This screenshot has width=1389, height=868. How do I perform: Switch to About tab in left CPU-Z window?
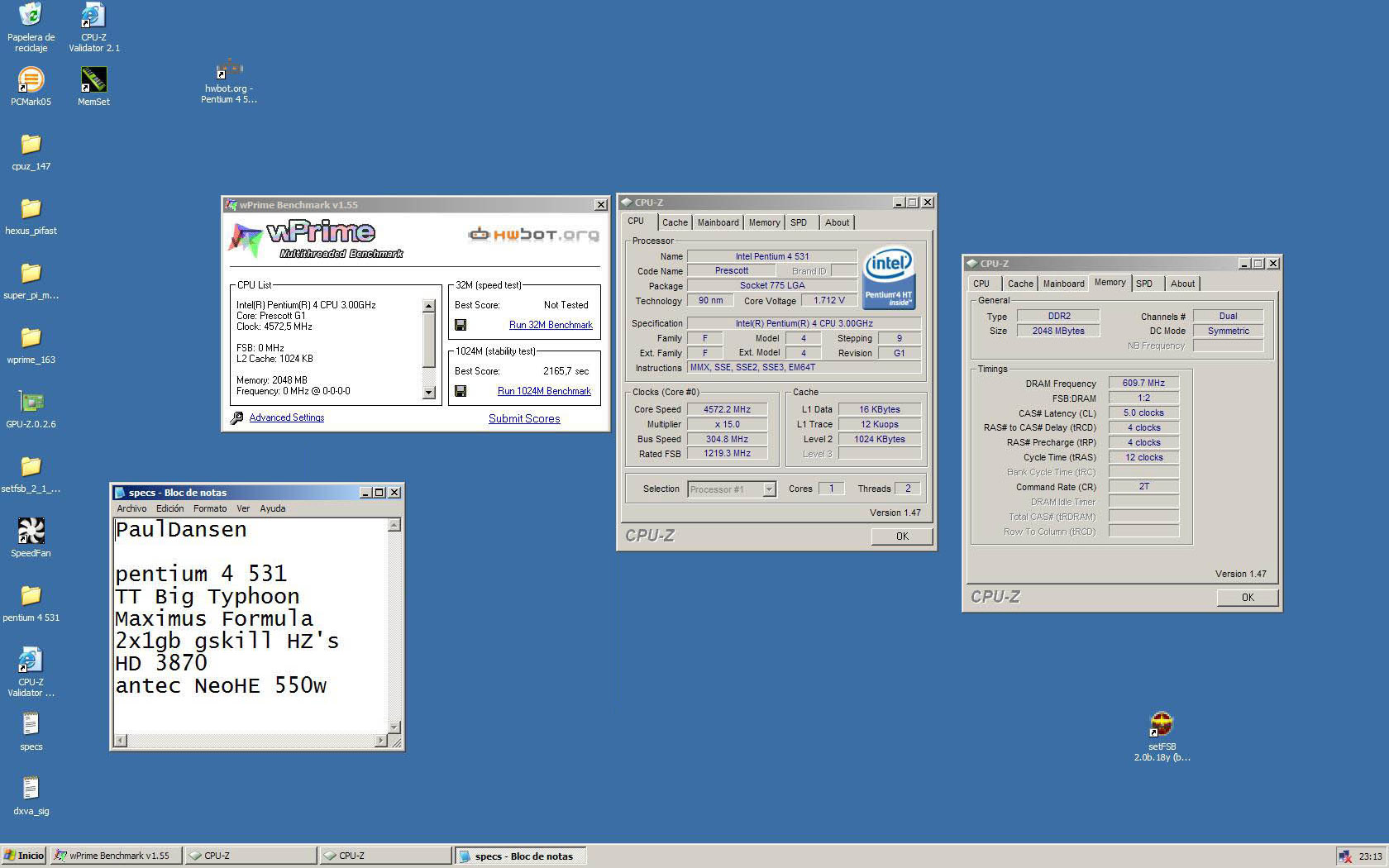(x=837, y=222)
